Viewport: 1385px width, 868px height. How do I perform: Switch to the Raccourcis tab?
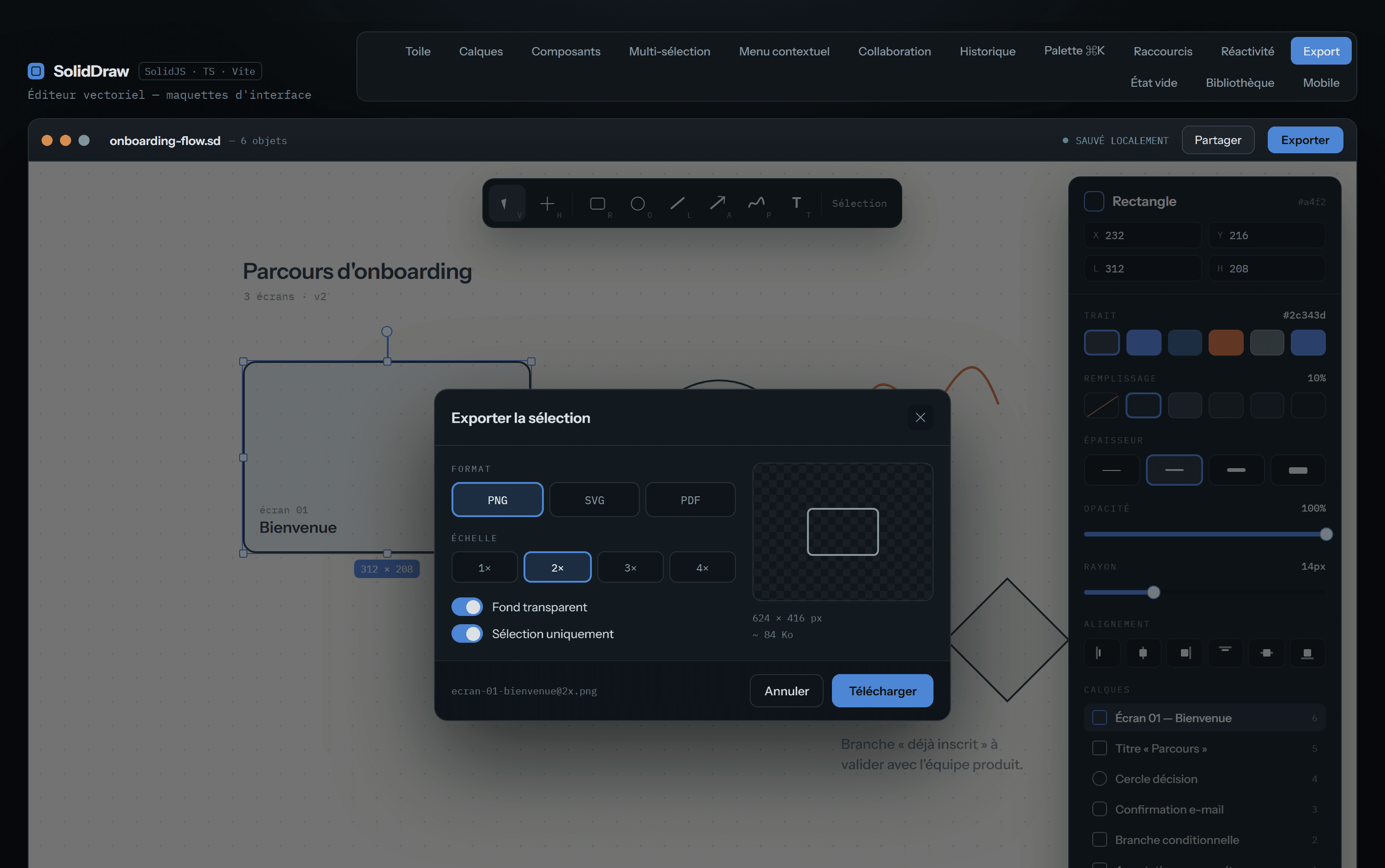[x=1163, y=51]
